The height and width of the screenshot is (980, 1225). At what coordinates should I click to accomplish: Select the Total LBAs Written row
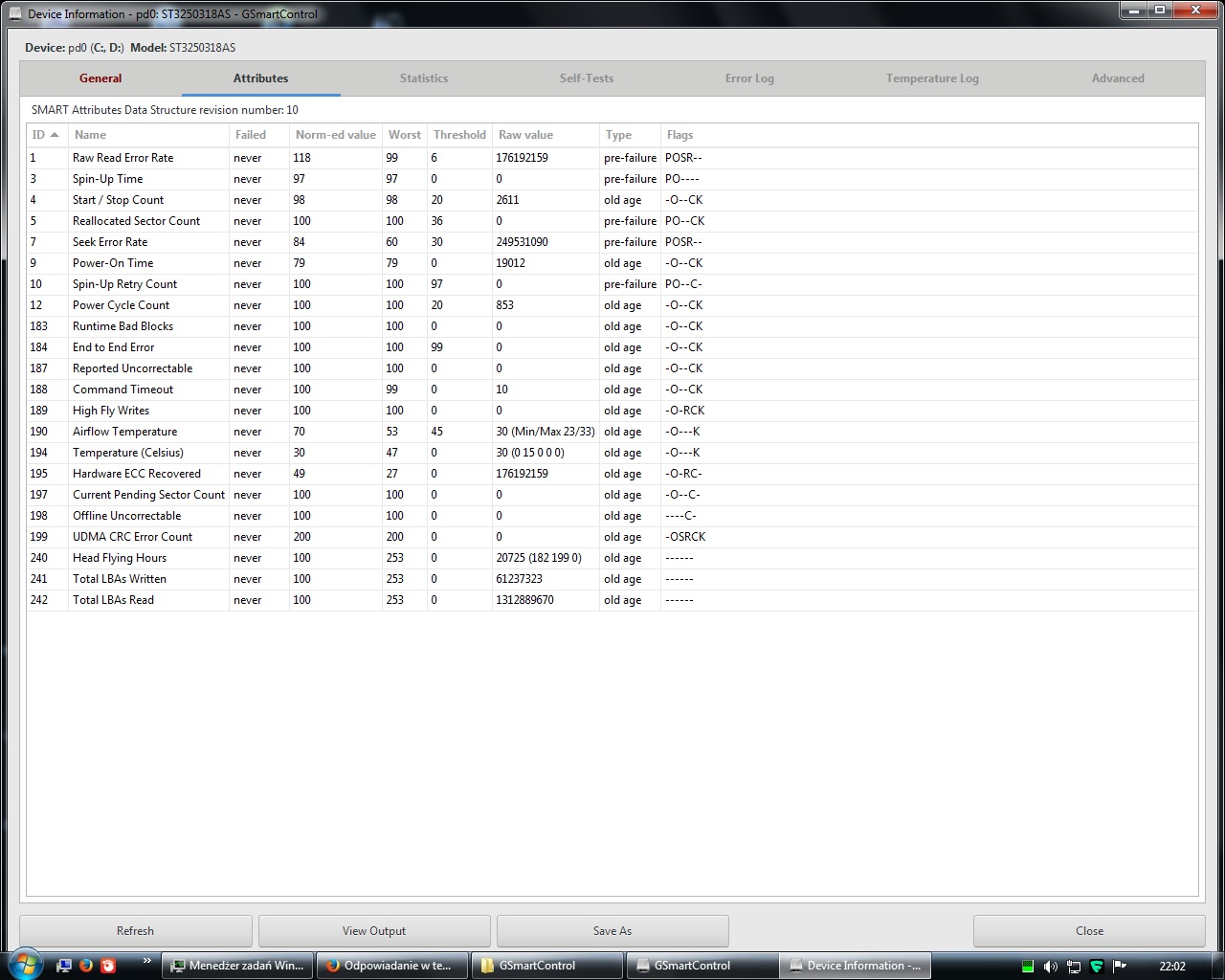pyautogui.click(x=612, y=579)
